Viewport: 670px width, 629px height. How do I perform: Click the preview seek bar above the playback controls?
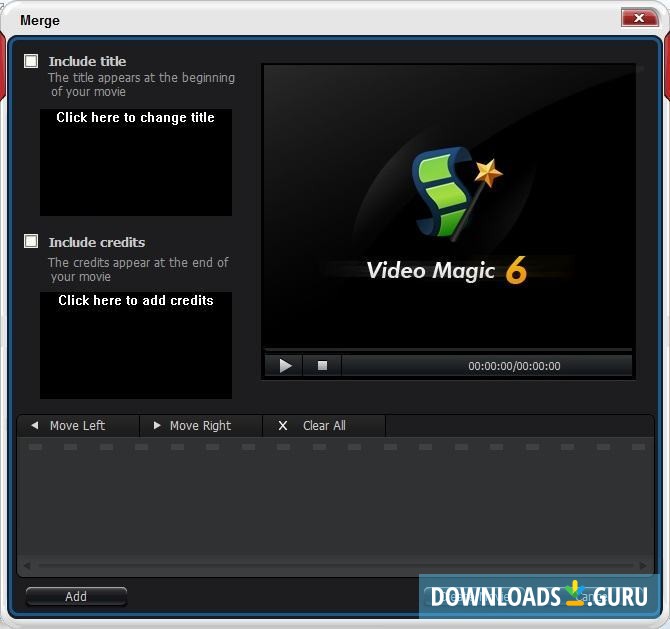tap(448, 350)
